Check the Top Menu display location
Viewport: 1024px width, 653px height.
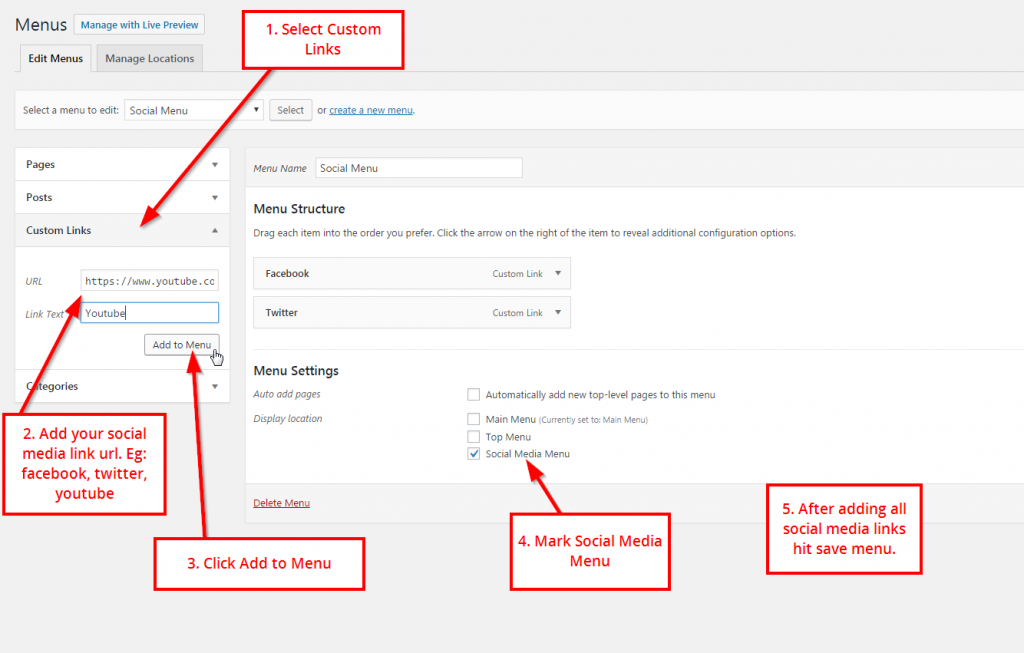[x=474, y=437]
